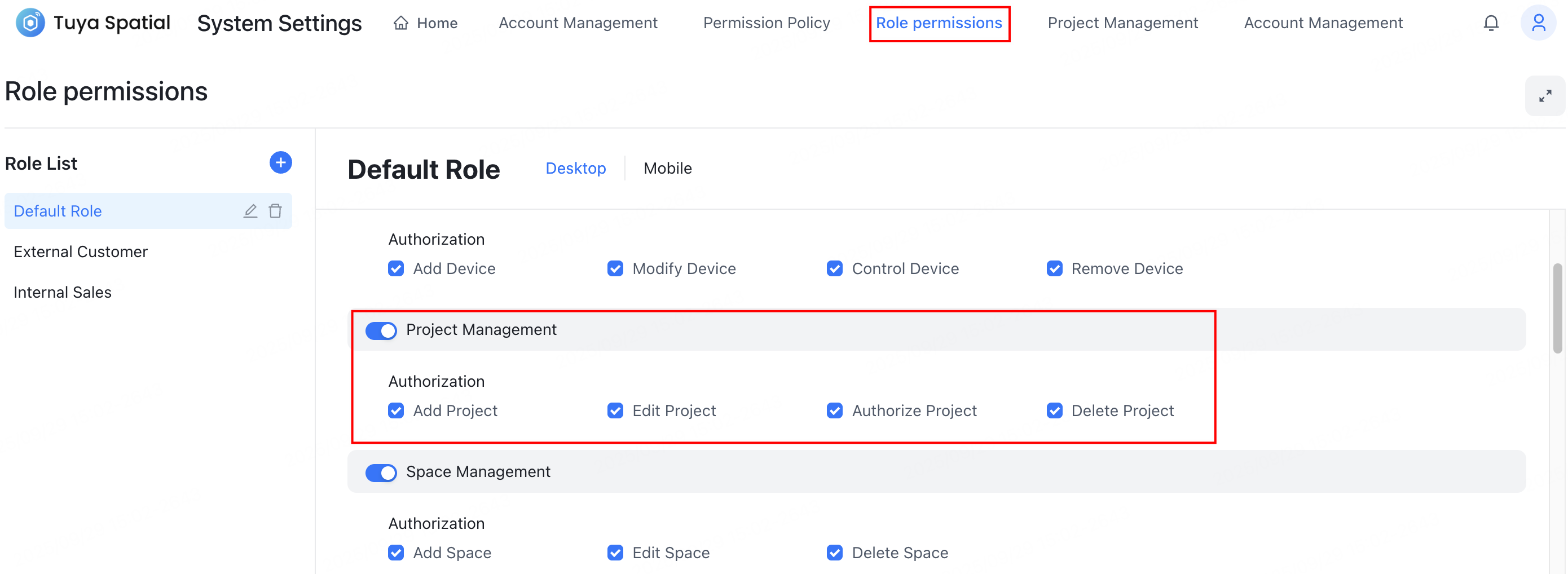
Task: Expand page to fullscreen with the arrows icon
Action: click(x=1545, y=95)
